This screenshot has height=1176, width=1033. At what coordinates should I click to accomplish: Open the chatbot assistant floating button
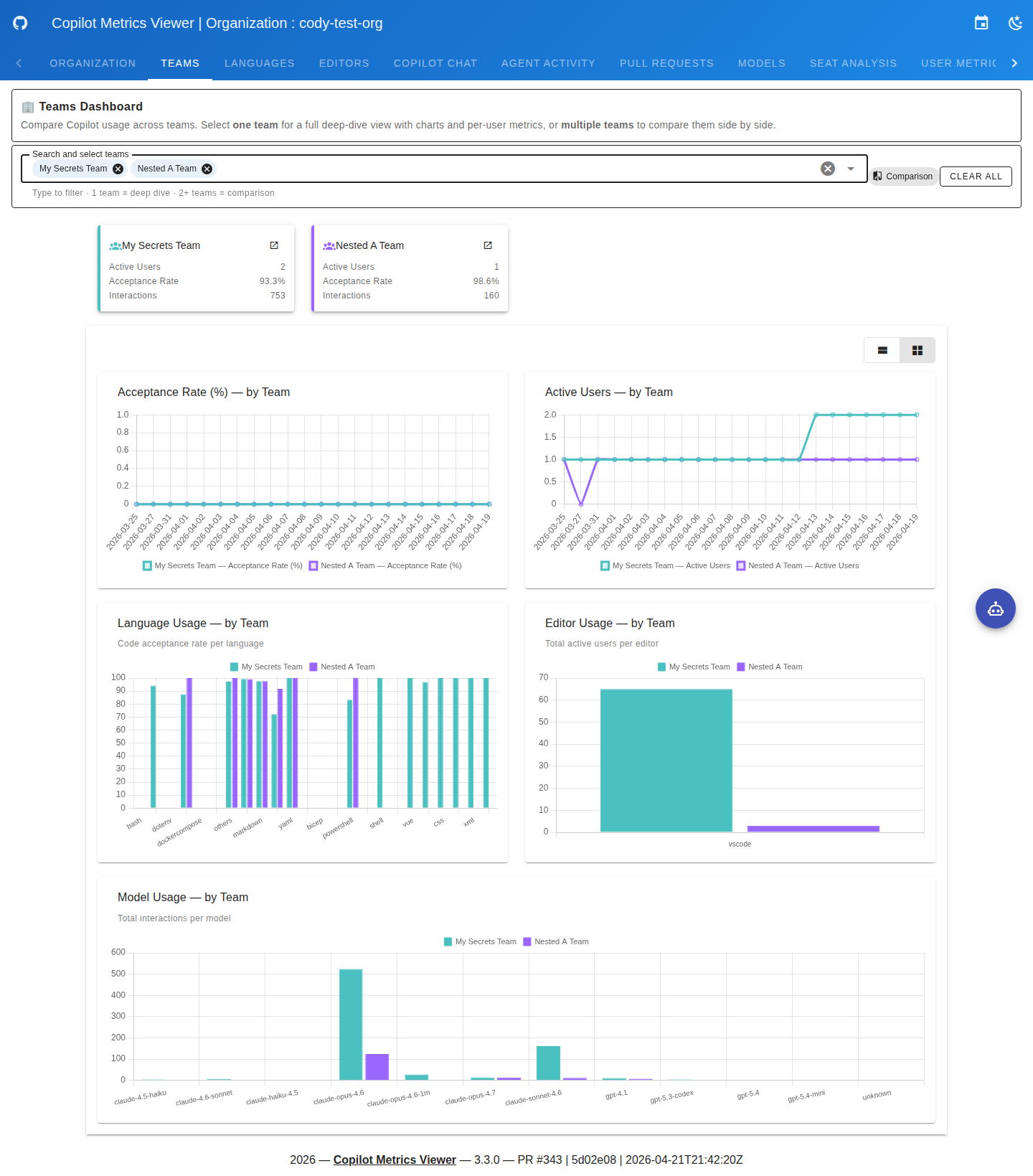point(996,608)
